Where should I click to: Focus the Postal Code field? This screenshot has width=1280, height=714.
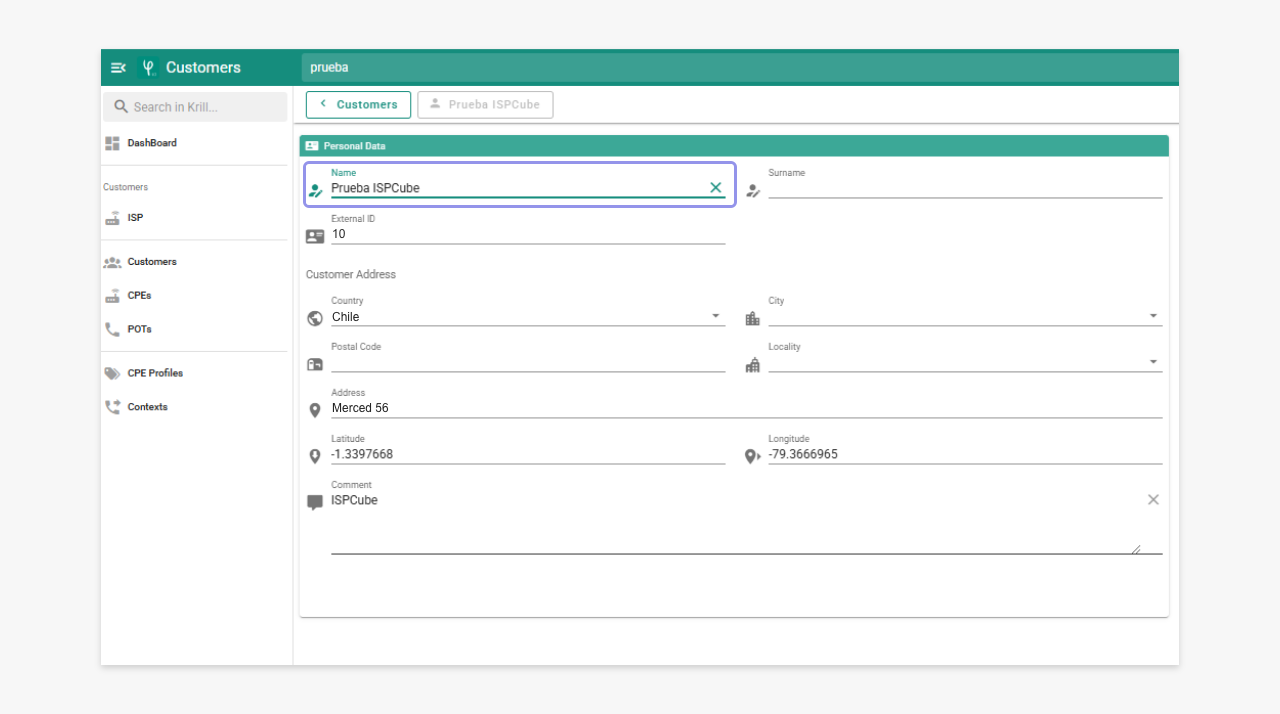click(x=528, y=362)
